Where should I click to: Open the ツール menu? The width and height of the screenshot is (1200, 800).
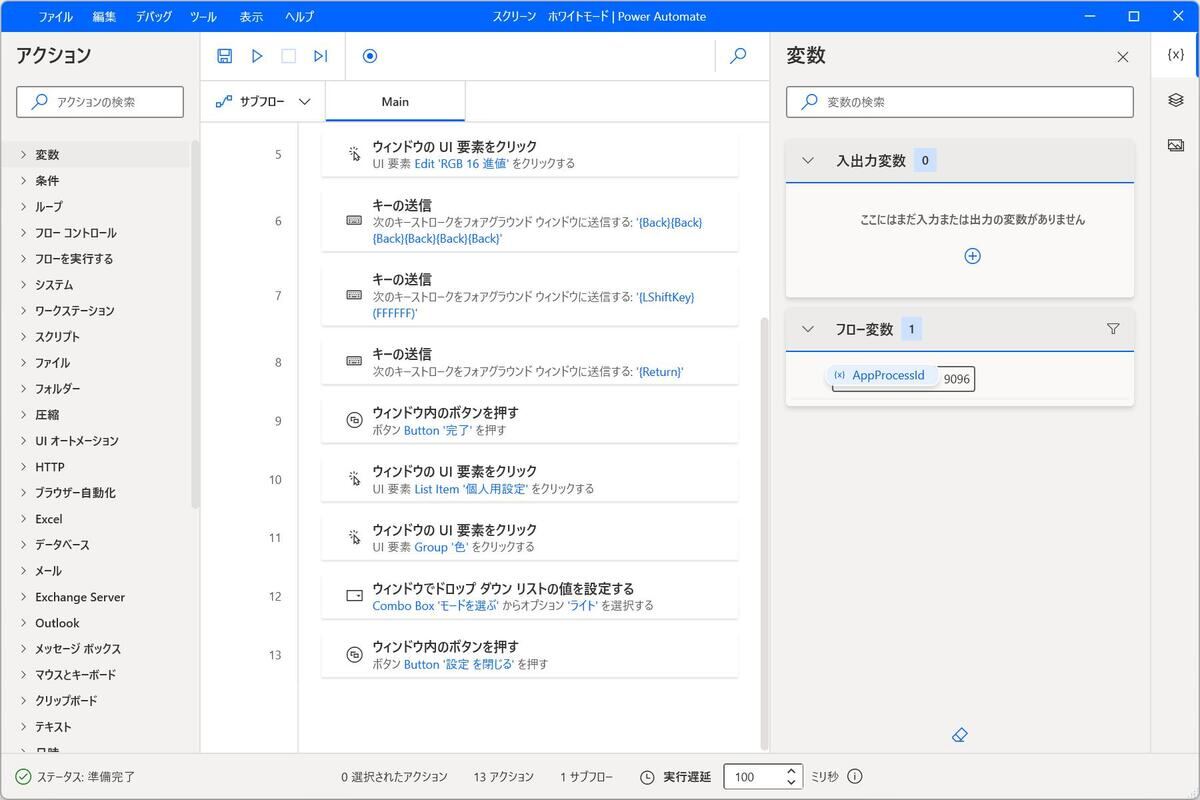pos(203,17)
